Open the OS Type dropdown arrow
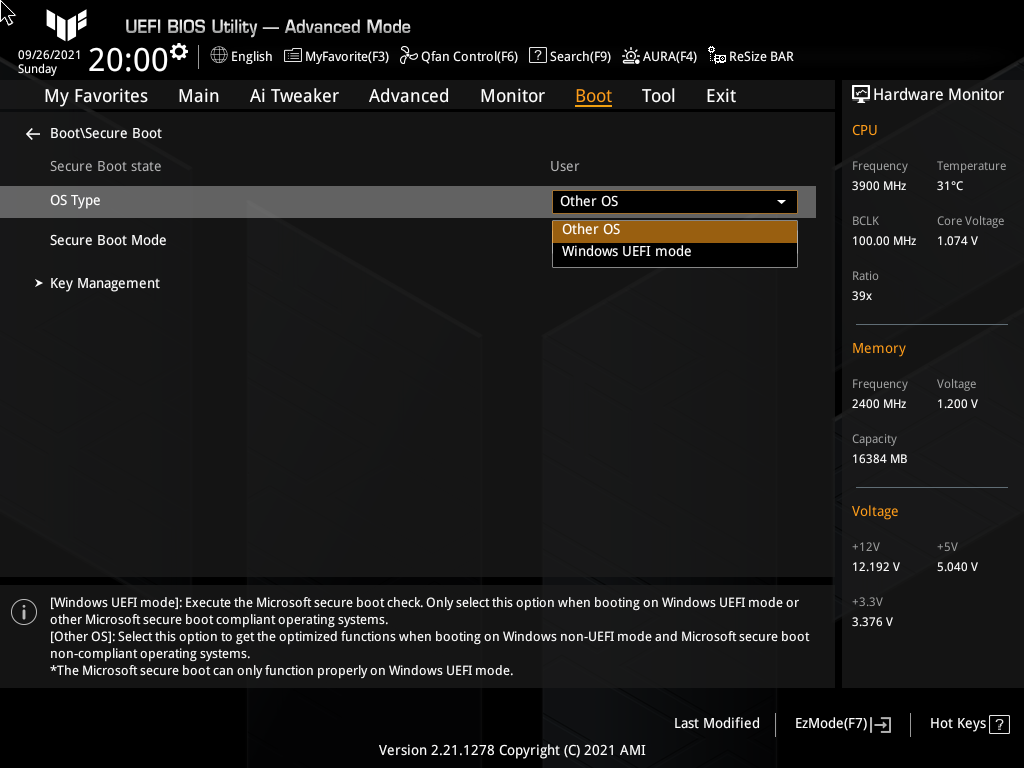The width and height of the screenshot is (1024, 768). tap(781, 201)
